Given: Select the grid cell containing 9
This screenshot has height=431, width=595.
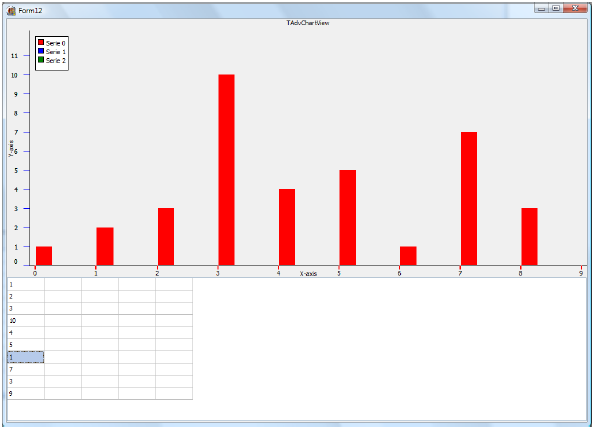Looking at the screenshot, I should [26, 393].
